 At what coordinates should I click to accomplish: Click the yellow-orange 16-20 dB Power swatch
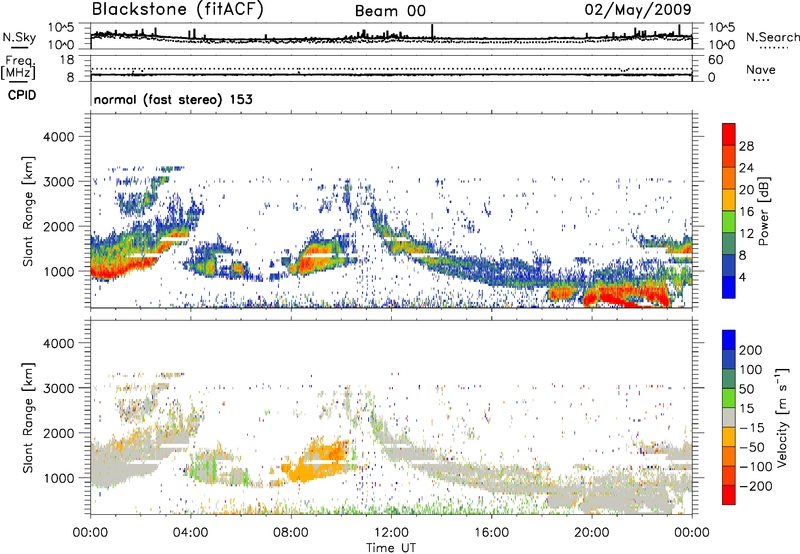point(729,199)
